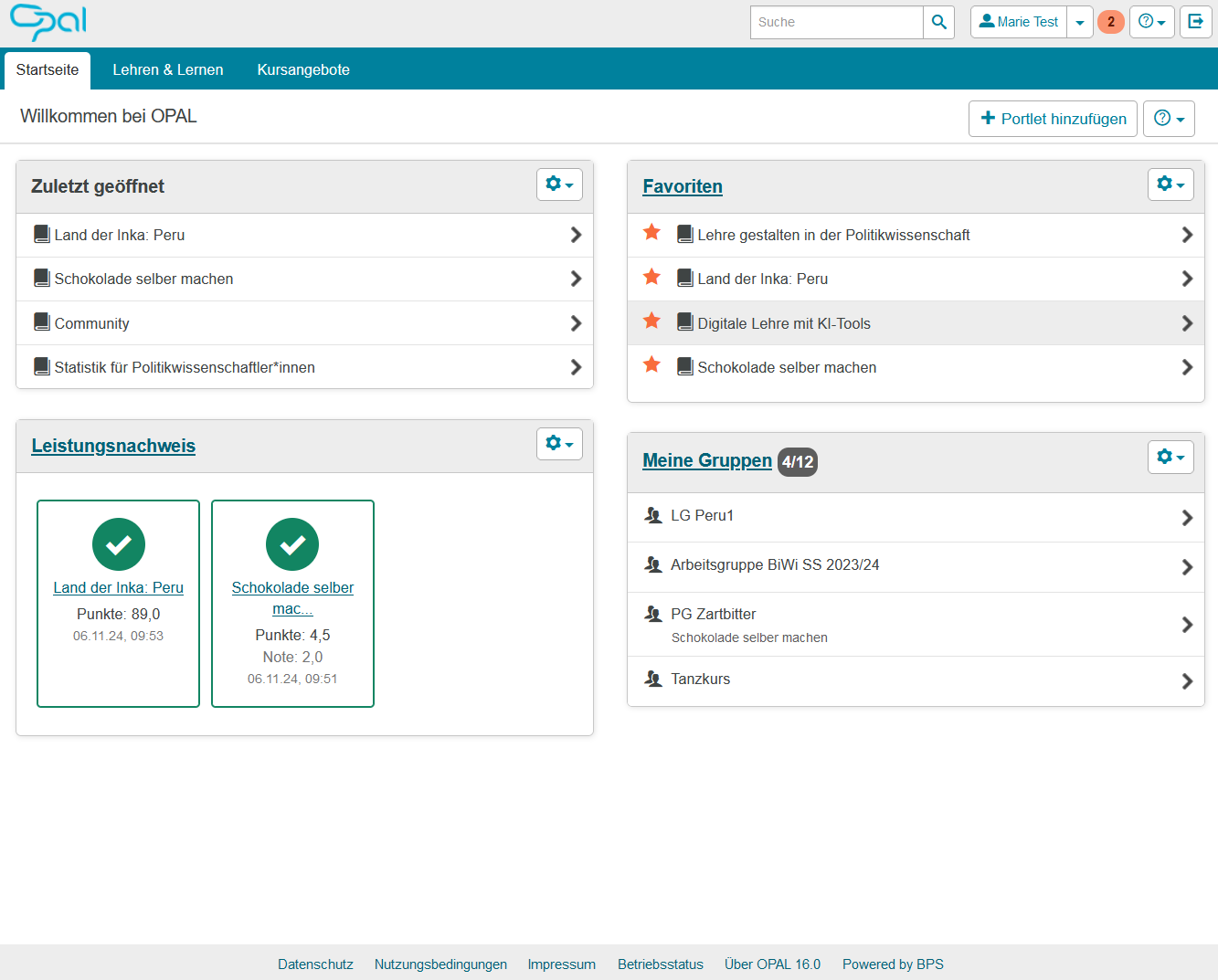Toggle favorite star for Lehre gestalten course

click(651, 232)
